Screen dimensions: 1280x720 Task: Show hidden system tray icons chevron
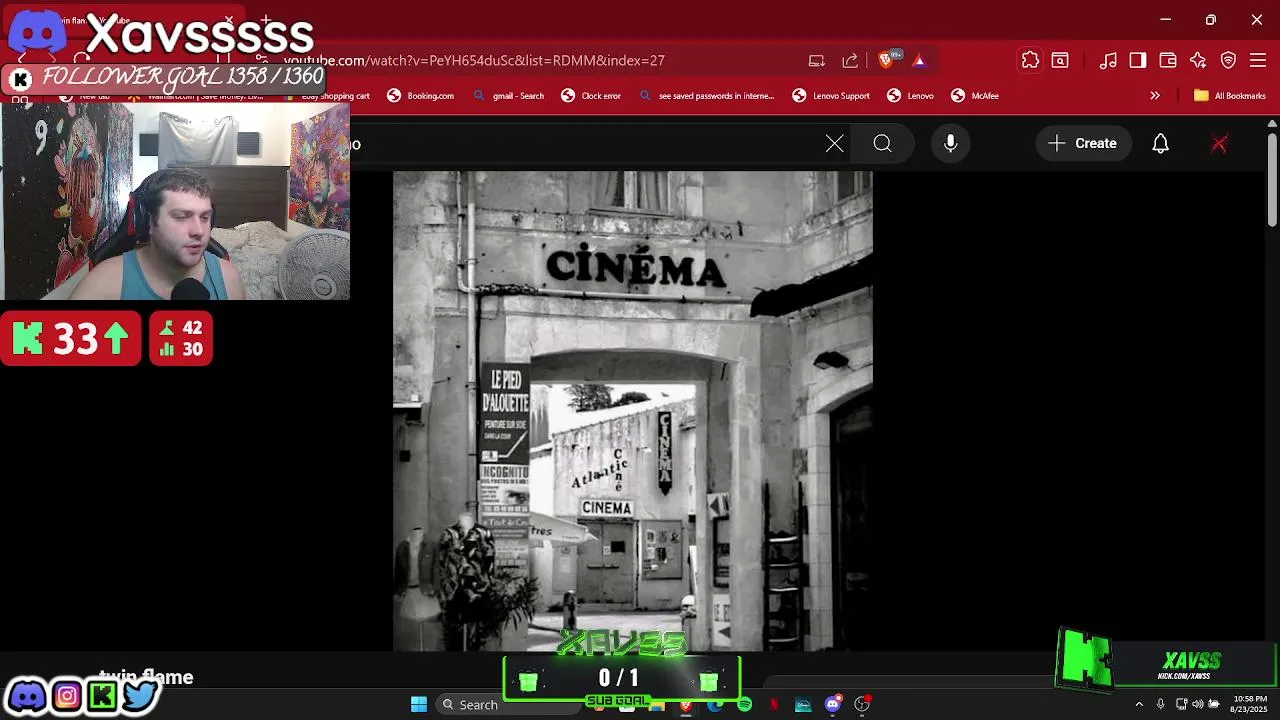[x=1139, y=704]
